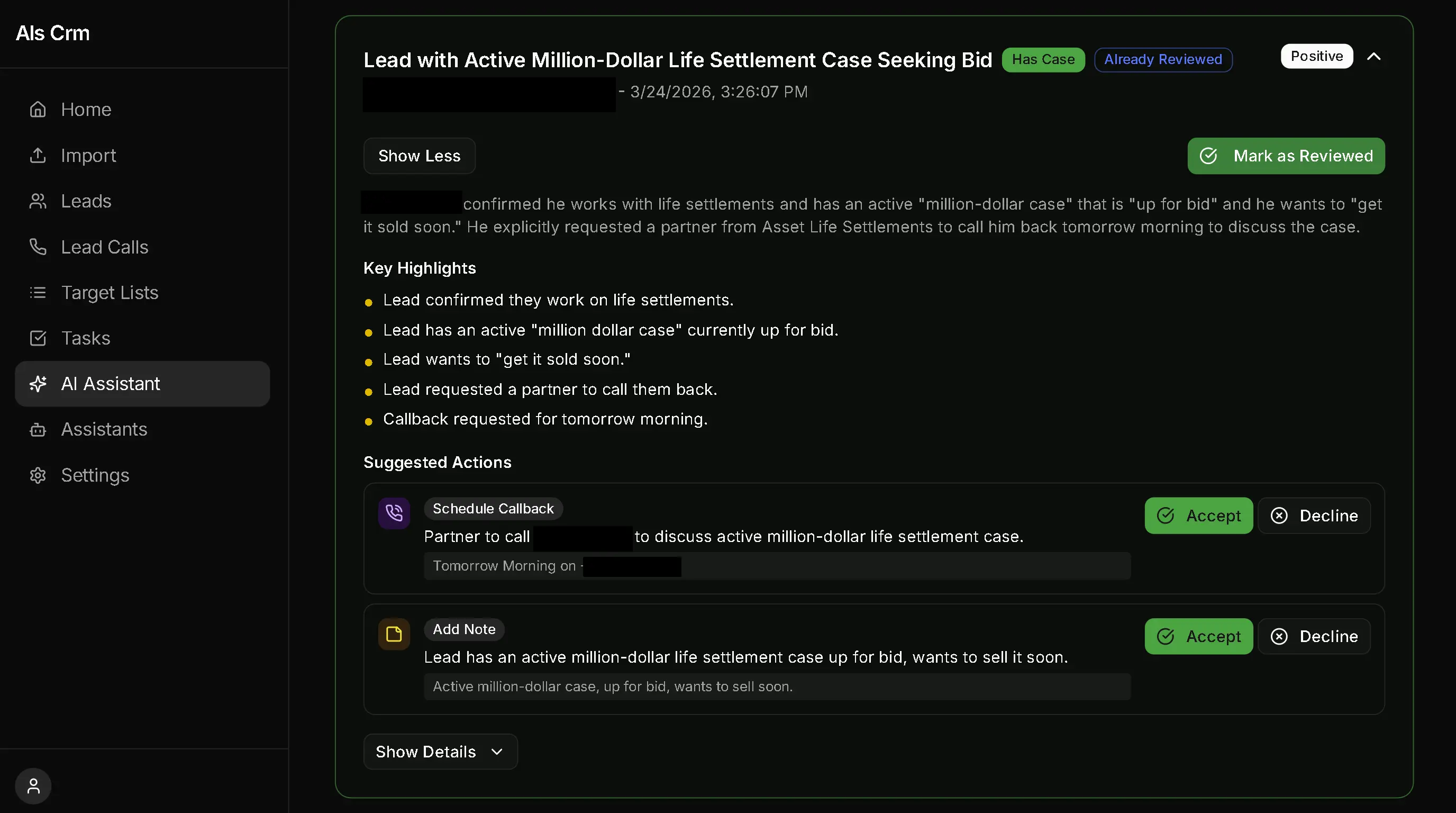
Task: Open the Settings gear icon
Action: point(38,475)
